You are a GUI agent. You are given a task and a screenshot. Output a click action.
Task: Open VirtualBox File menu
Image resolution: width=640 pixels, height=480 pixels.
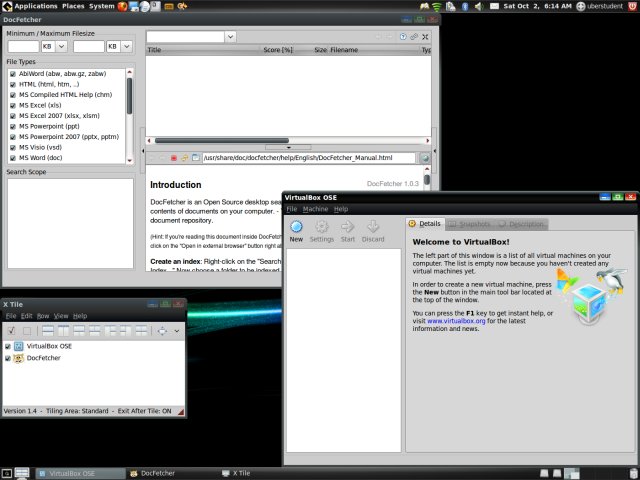(291, 209)
